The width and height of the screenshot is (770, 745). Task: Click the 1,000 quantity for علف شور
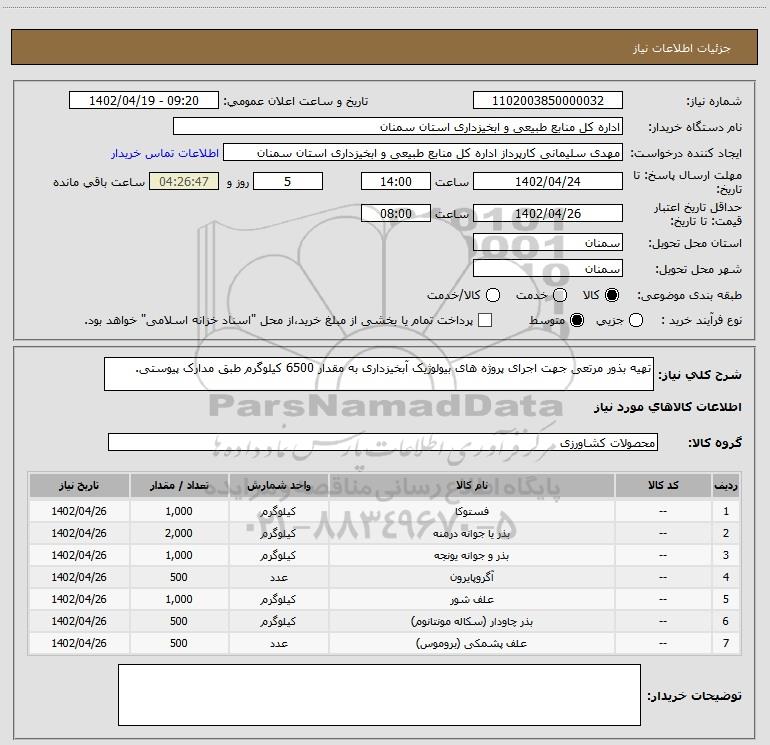point(179,599)
